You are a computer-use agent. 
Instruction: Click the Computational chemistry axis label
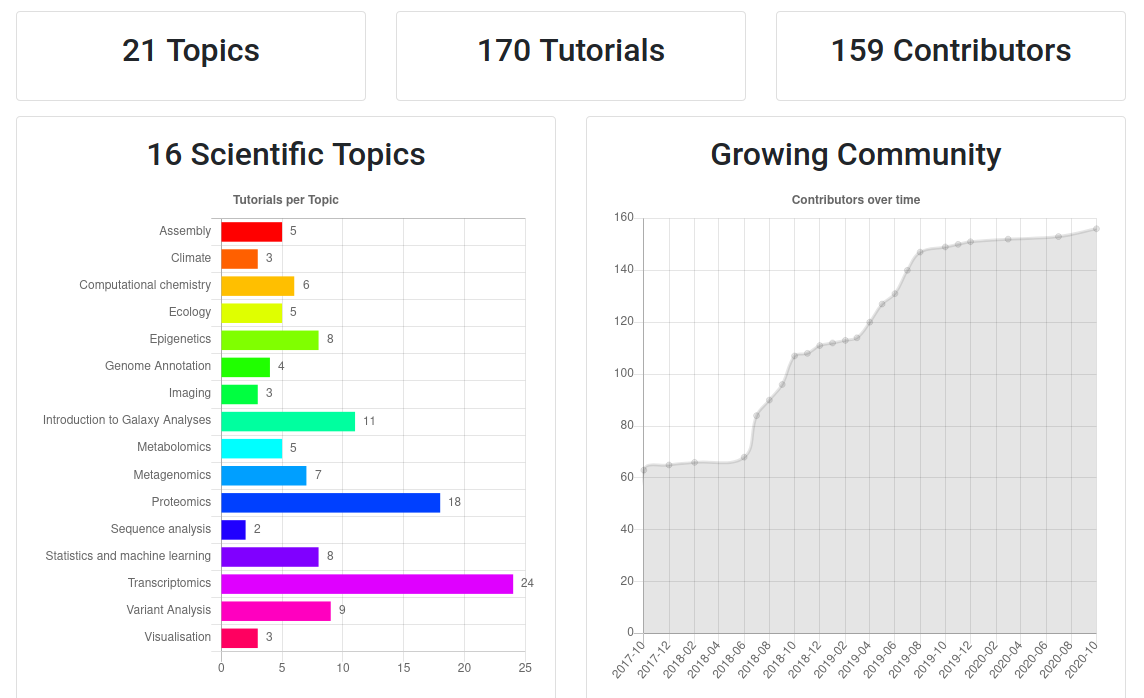point(144,285)
